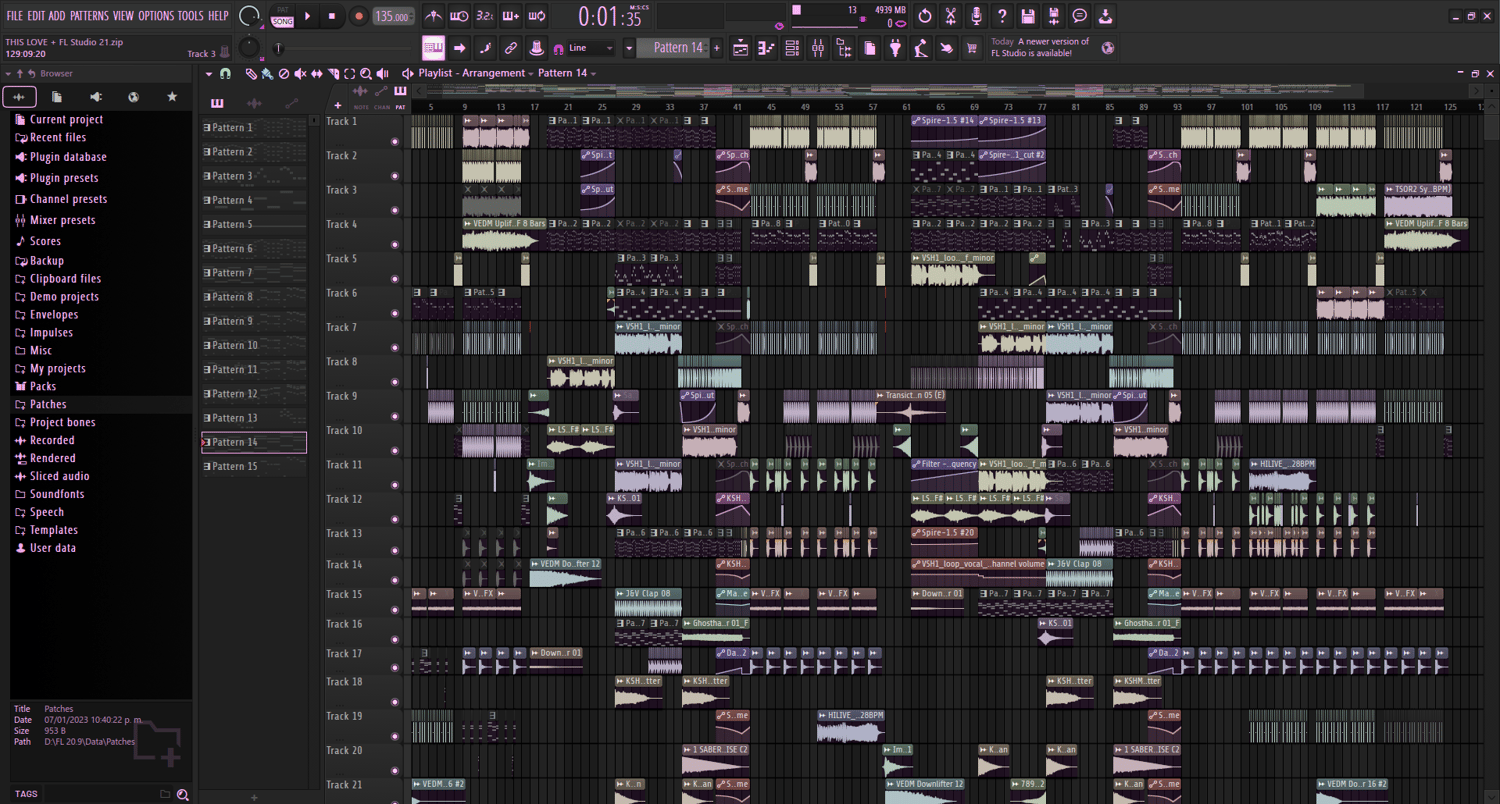The height and width of the screenshot is (804, 1500).
Task: Select the Draw pencil tool in Playlist
Action: pos(252,73)
